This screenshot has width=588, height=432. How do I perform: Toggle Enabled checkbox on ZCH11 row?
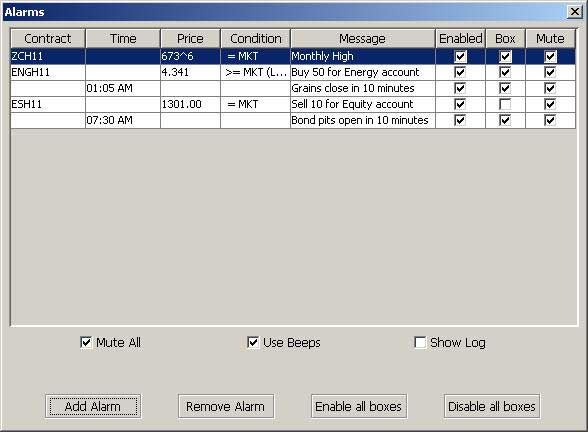click(x=460, y=57)
